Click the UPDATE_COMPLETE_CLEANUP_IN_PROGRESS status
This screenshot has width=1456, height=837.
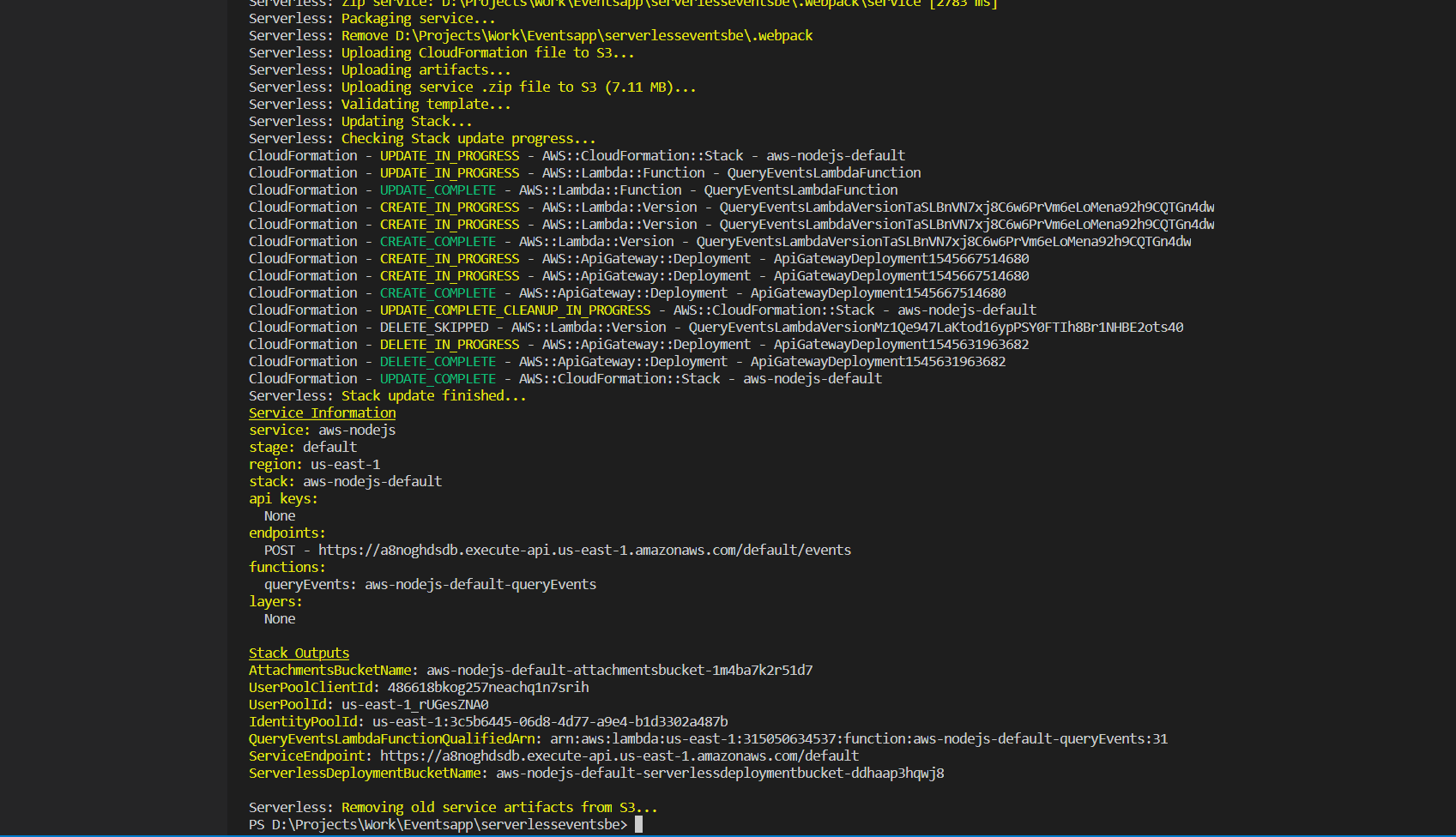pyautogui.click(x=515, y=310)
